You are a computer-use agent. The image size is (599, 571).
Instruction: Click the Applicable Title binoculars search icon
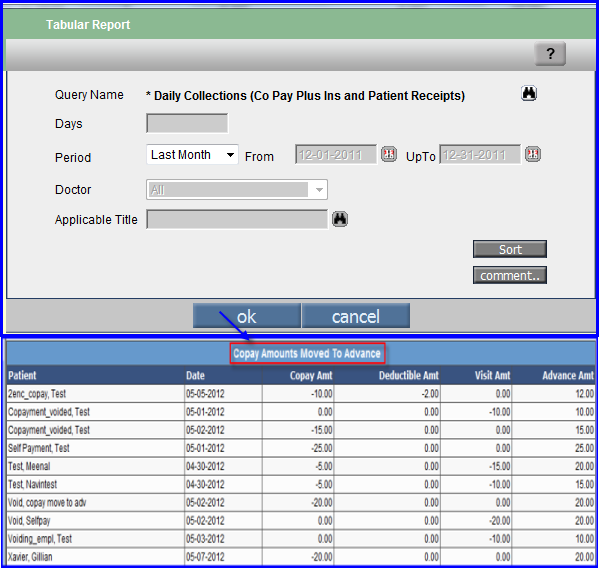pyautogui.click(x=340, y=219)
